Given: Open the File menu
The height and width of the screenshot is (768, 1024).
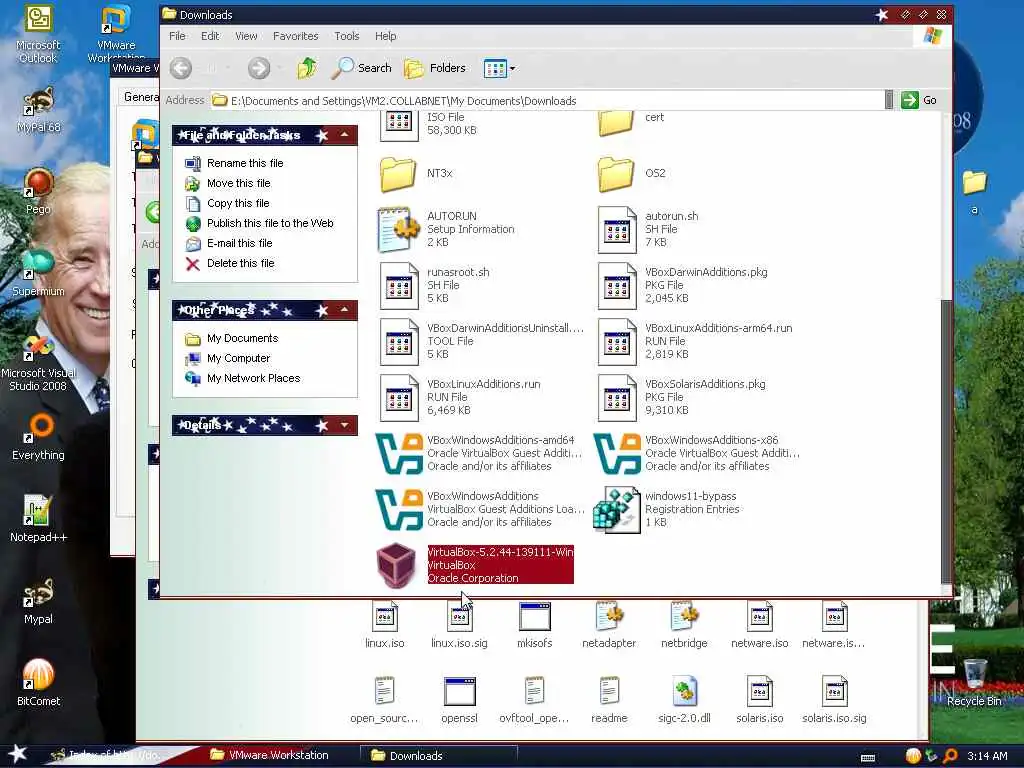Looking at the screenshot, I should [177, 36].
